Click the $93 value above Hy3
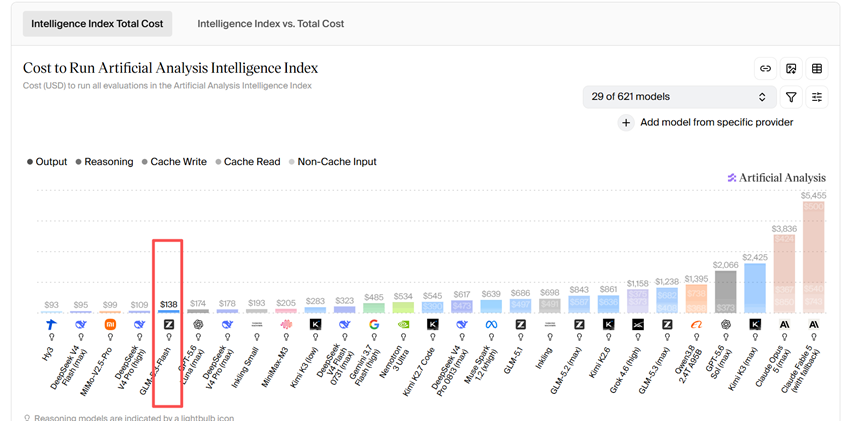This screenshot has width=865, height=421. [x=52, y=305]
